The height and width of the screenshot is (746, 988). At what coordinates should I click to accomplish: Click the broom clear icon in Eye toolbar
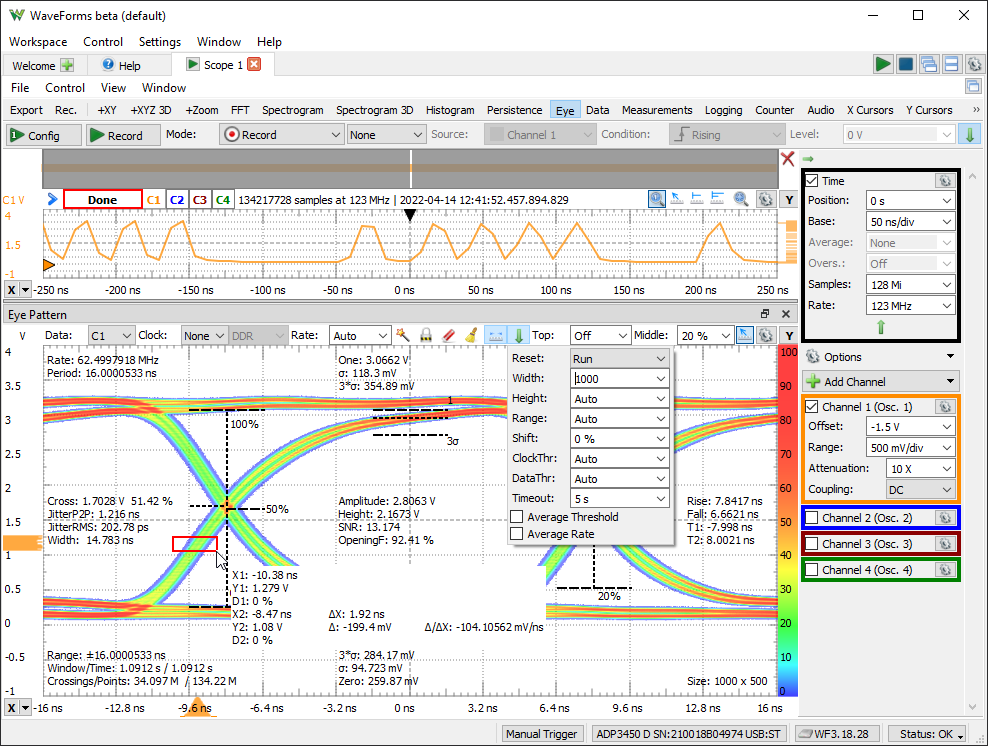coord(470,336)
